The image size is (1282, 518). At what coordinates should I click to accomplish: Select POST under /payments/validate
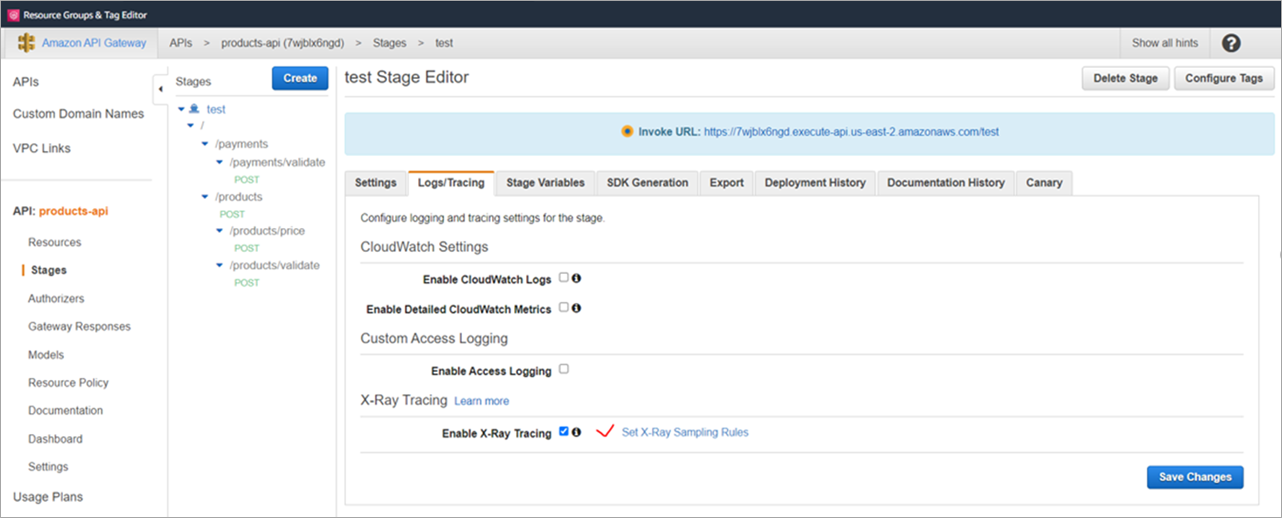pos(246,180)
